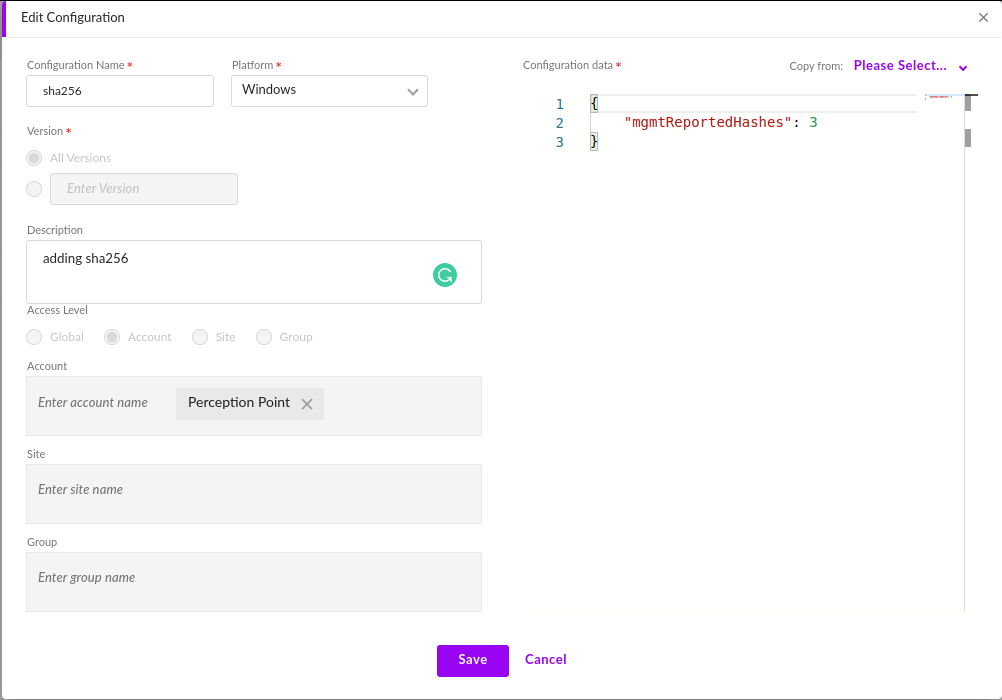Viewport: 1002px width, 700px height.
Task: Choose the Site access level
Action: tap(200, 337)
